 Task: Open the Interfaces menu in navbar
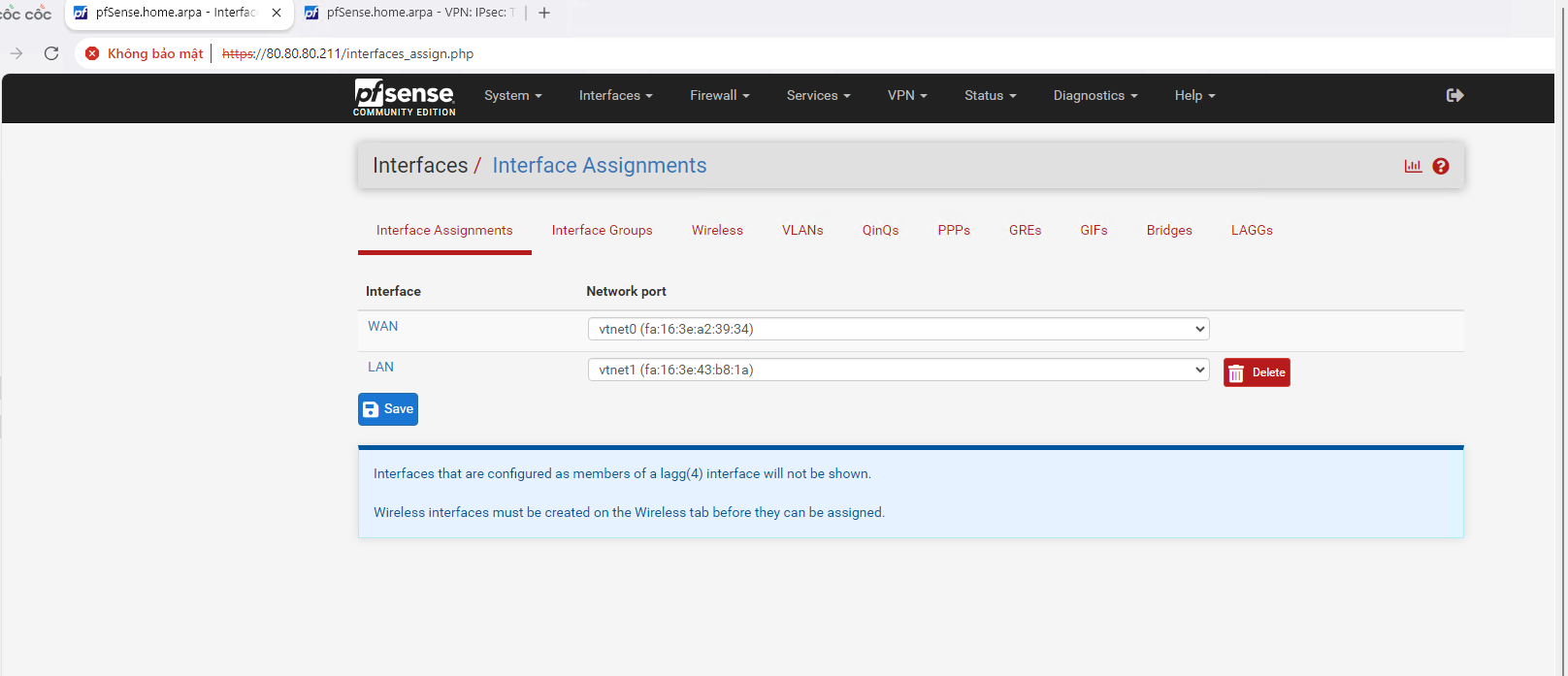click(x=616, y=95)
